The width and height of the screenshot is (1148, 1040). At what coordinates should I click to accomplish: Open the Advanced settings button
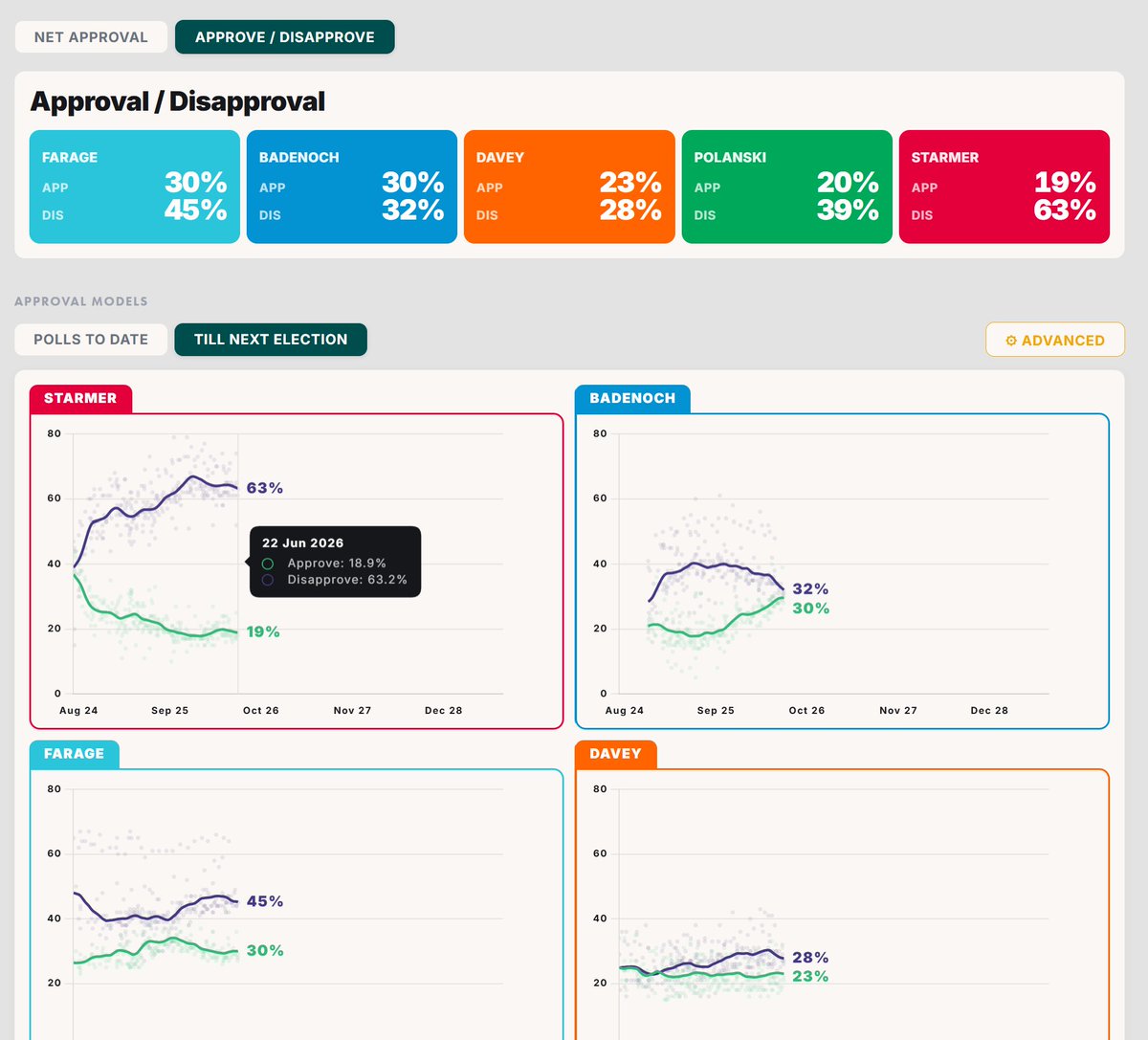pyautogui.click(x=1055, y=340)
